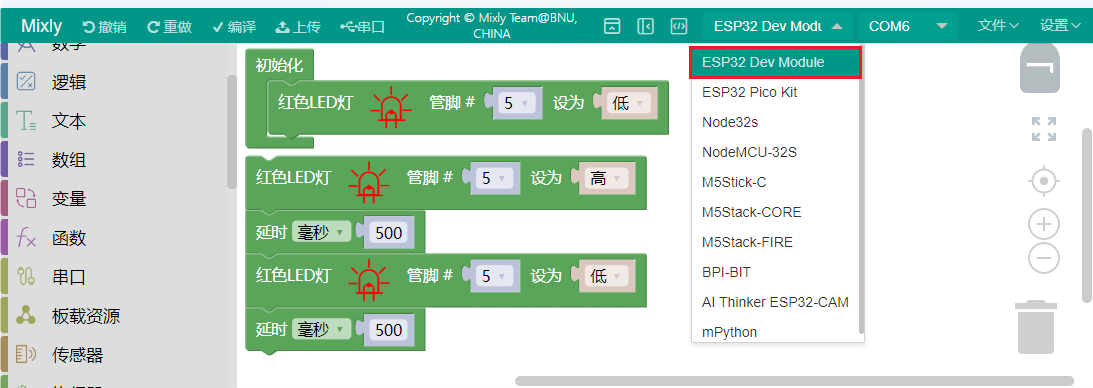The image size is (1093, 388).
Task: Open pin 5 dropdown in 初始化 block
Action: 517,103
